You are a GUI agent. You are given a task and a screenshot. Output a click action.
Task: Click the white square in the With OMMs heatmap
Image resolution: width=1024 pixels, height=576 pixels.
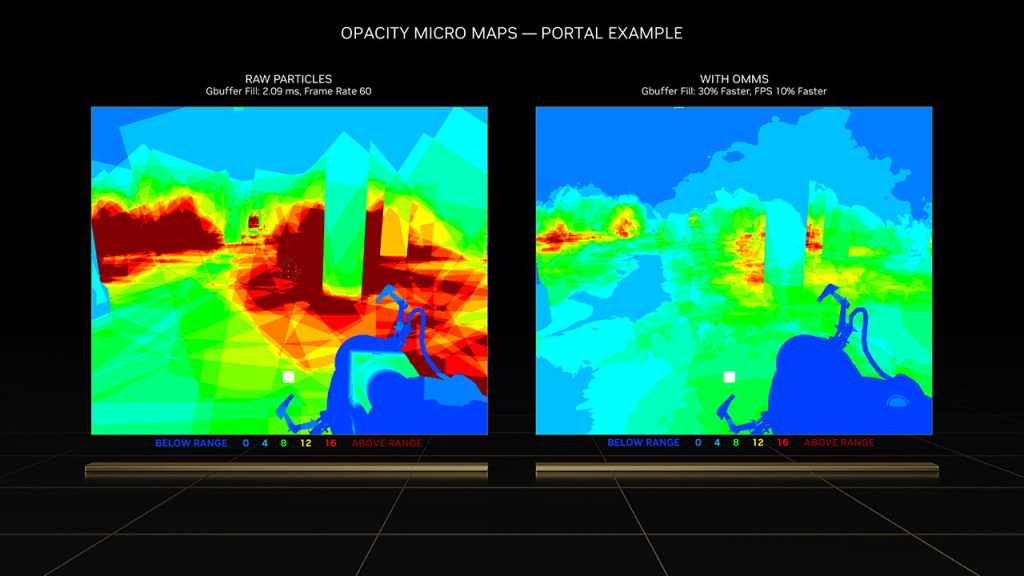730,377
